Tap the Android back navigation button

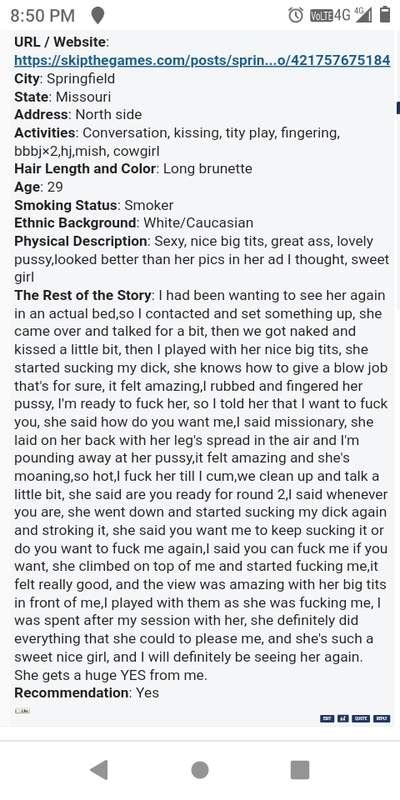tap(98, 770)
